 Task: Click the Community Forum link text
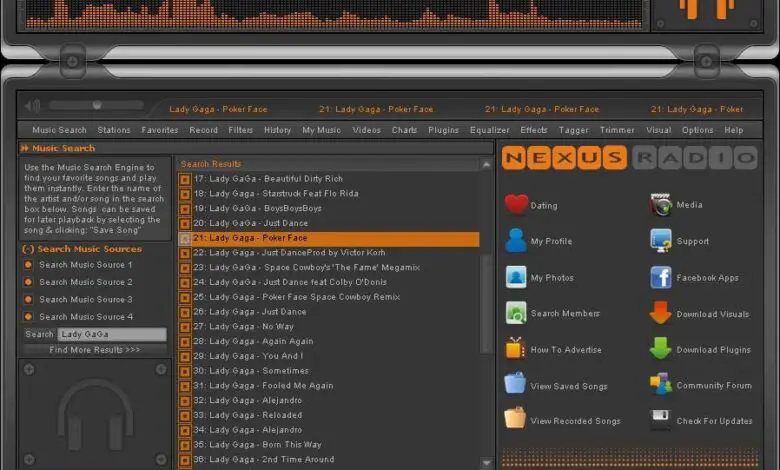(714, 385)
